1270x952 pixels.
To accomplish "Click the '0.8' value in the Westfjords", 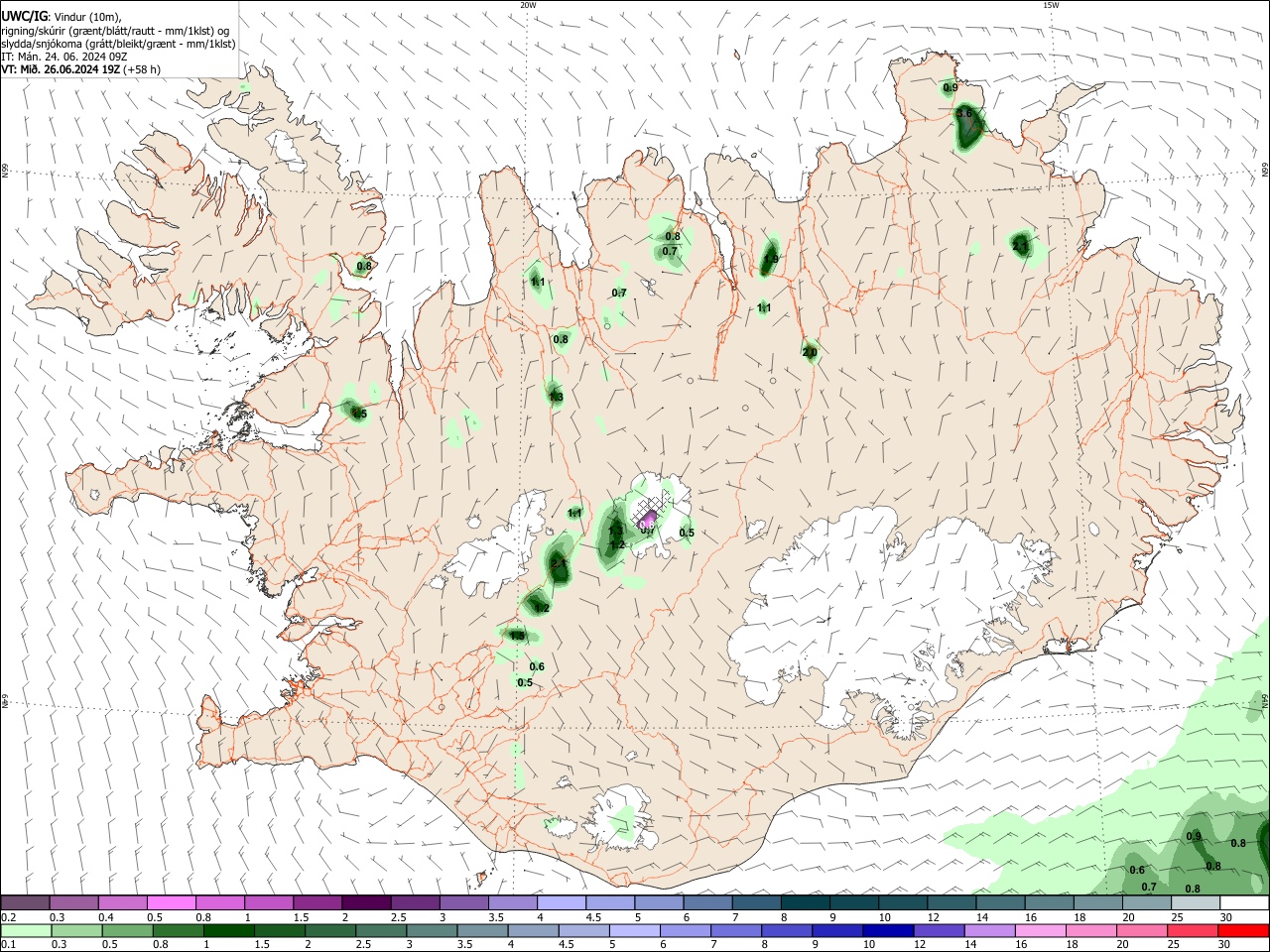I will pos(364,266).
